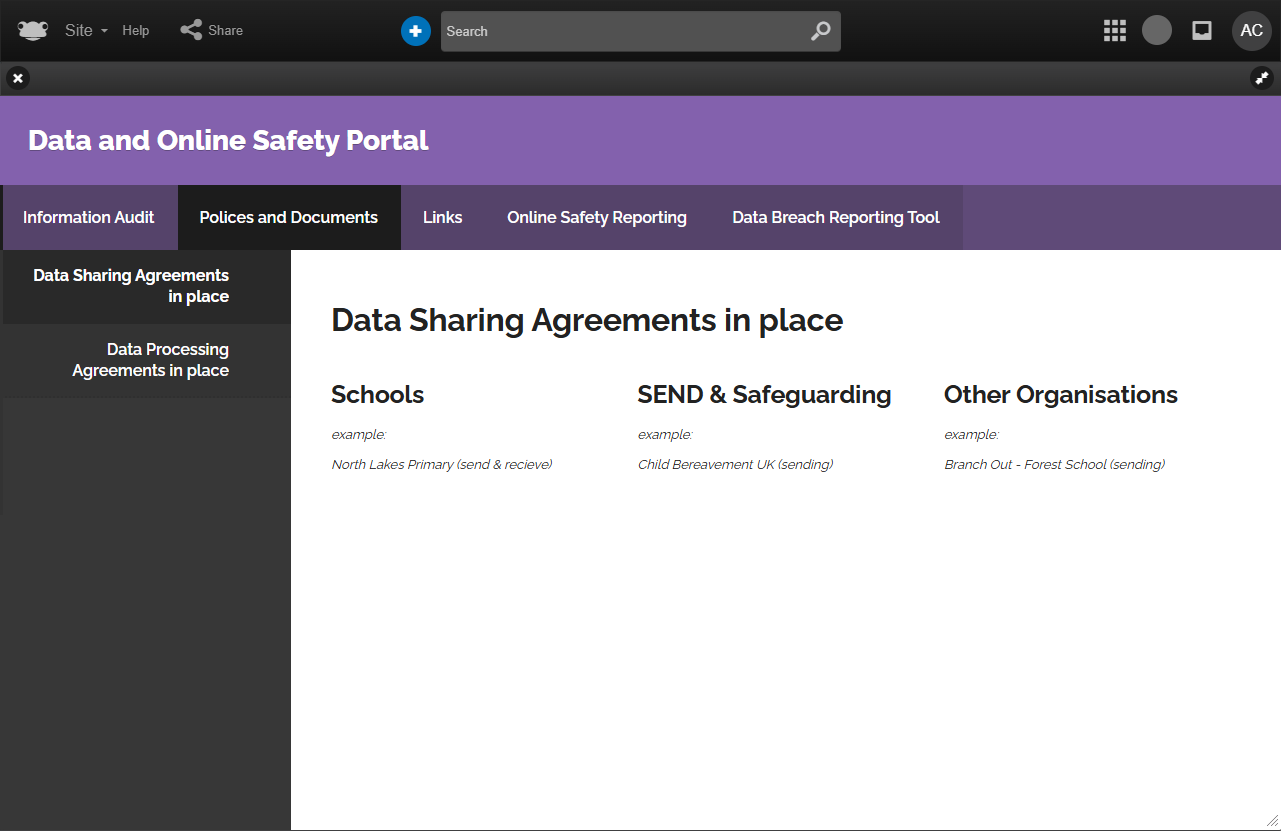This screenshot has width=1281, height=831.
Task: Click the Share icon
Action: [191, 30]
